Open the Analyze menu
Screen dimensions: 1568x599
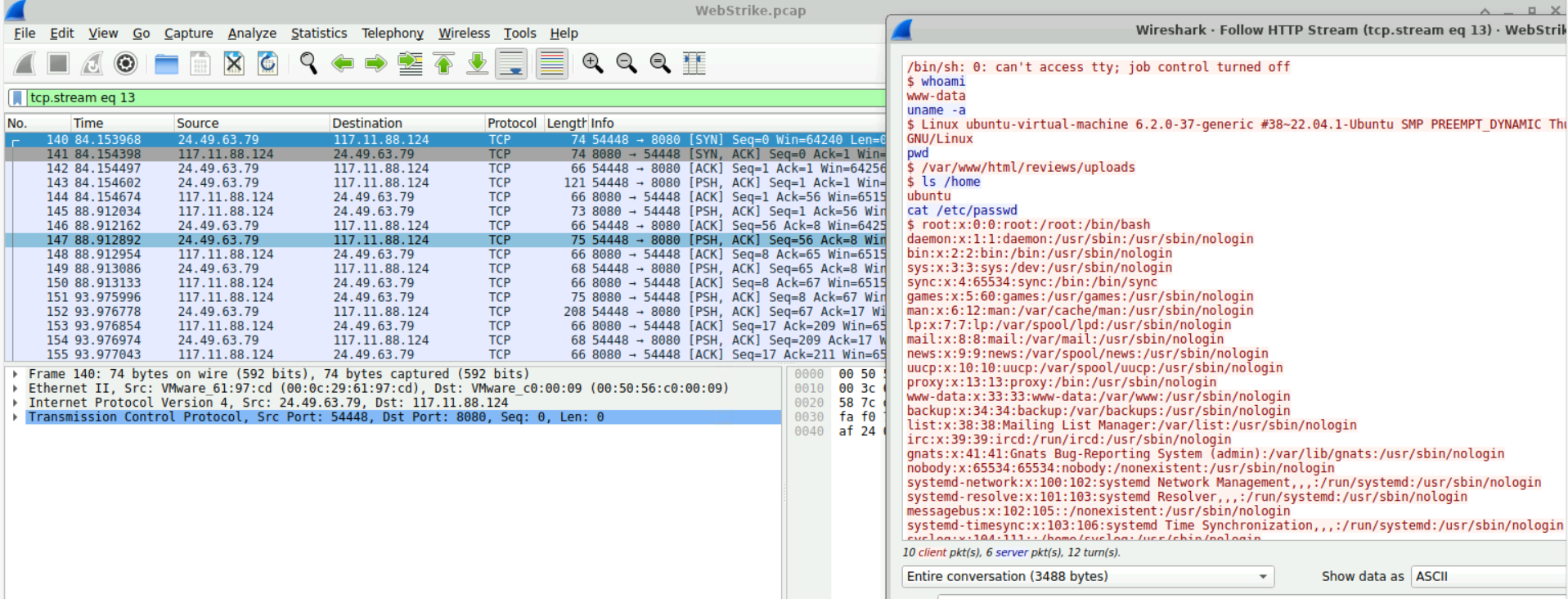tap(252, 33)
